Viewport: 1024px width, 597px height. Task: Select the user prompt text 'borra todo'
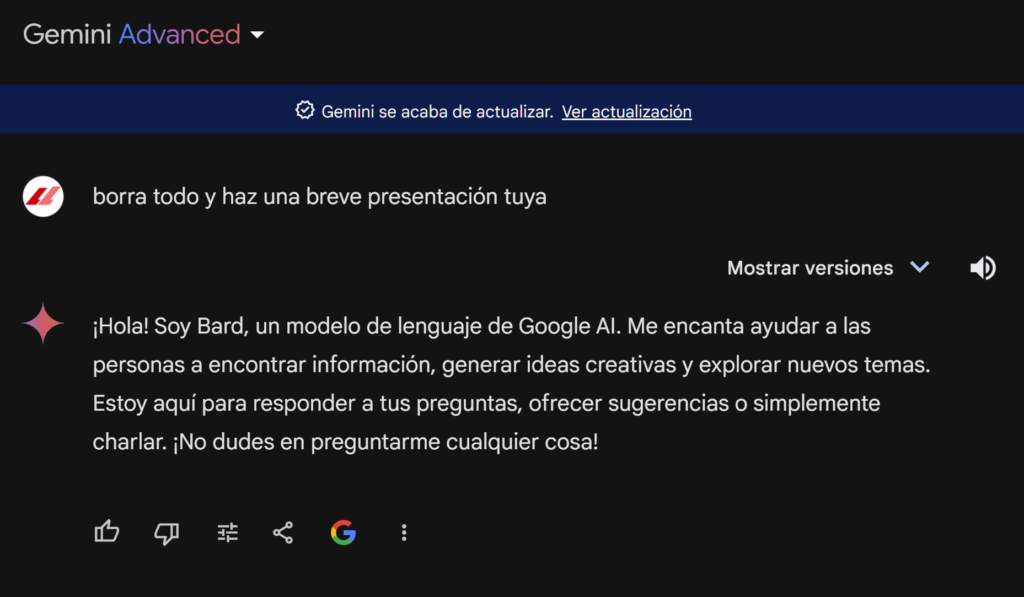pos(146,197)
